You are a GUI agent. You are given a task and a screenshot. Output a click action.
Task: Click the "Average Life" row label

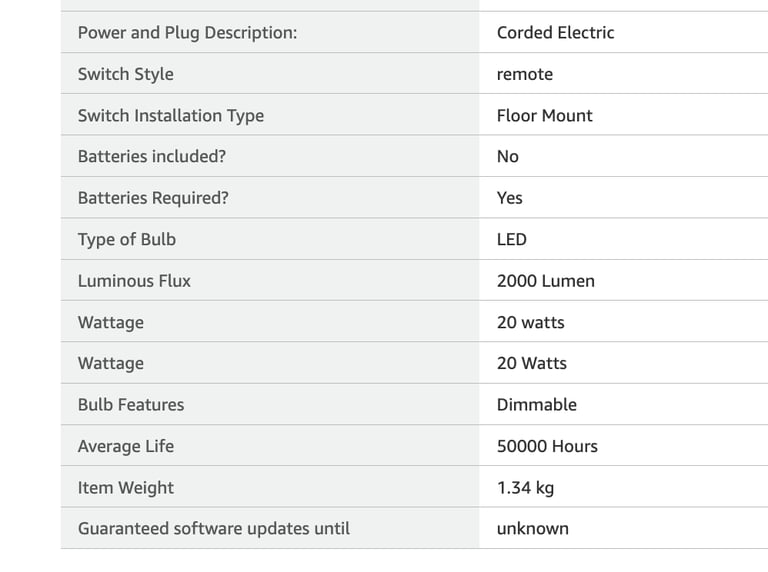[125, 446]
